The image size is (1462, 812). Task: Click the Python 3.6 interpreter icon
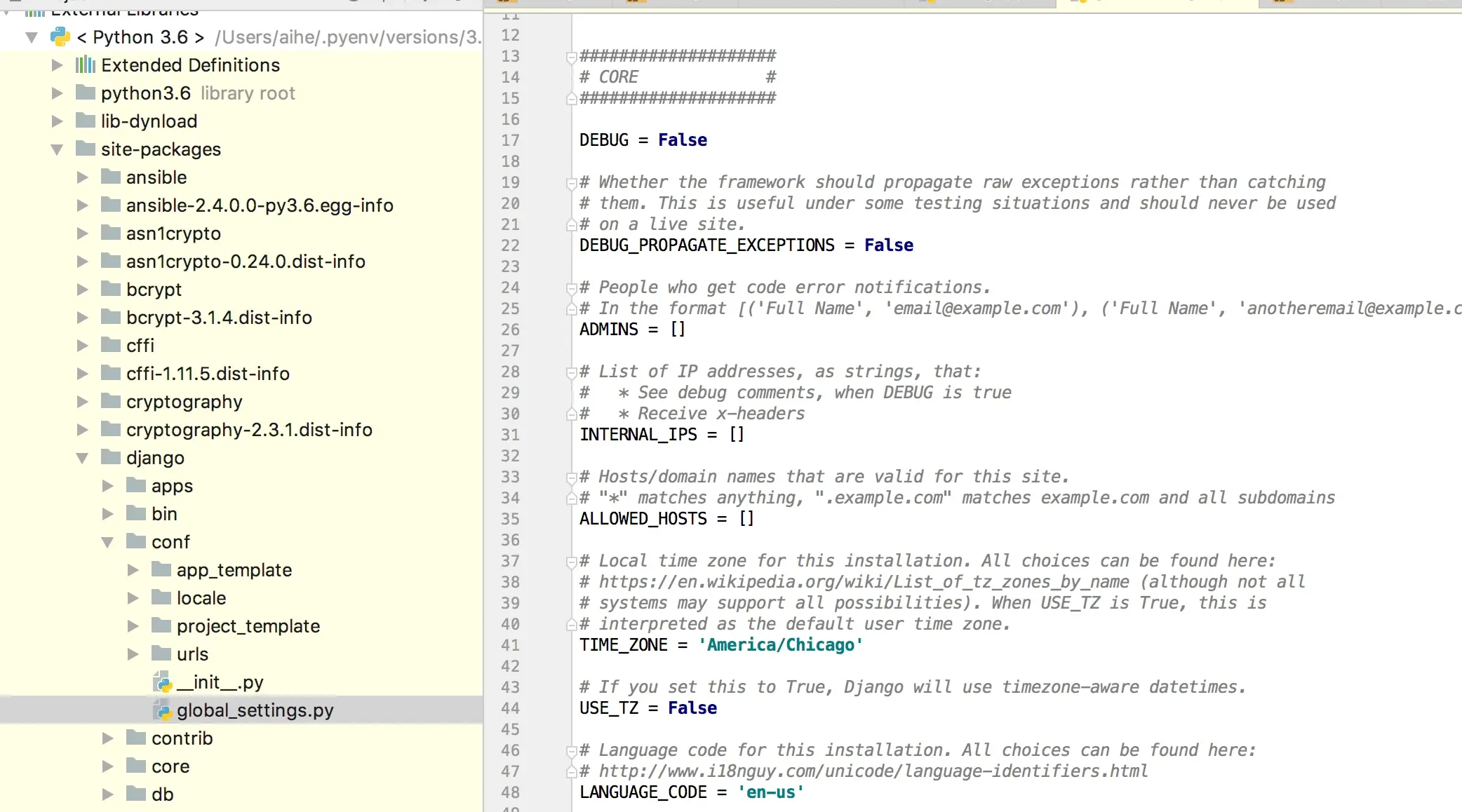pos(60,36)
